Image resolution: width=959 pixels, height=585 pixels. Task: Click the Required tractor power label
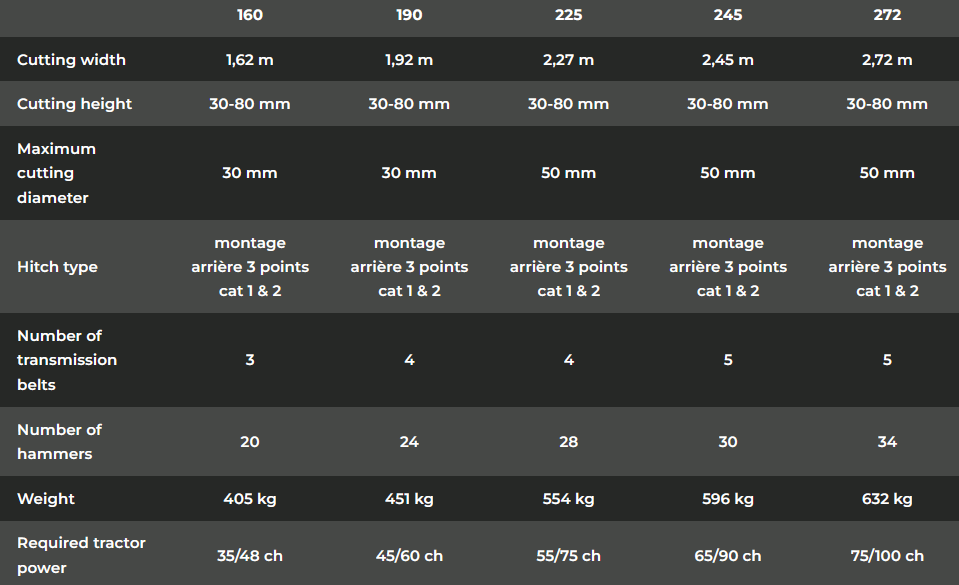point(81,555)
